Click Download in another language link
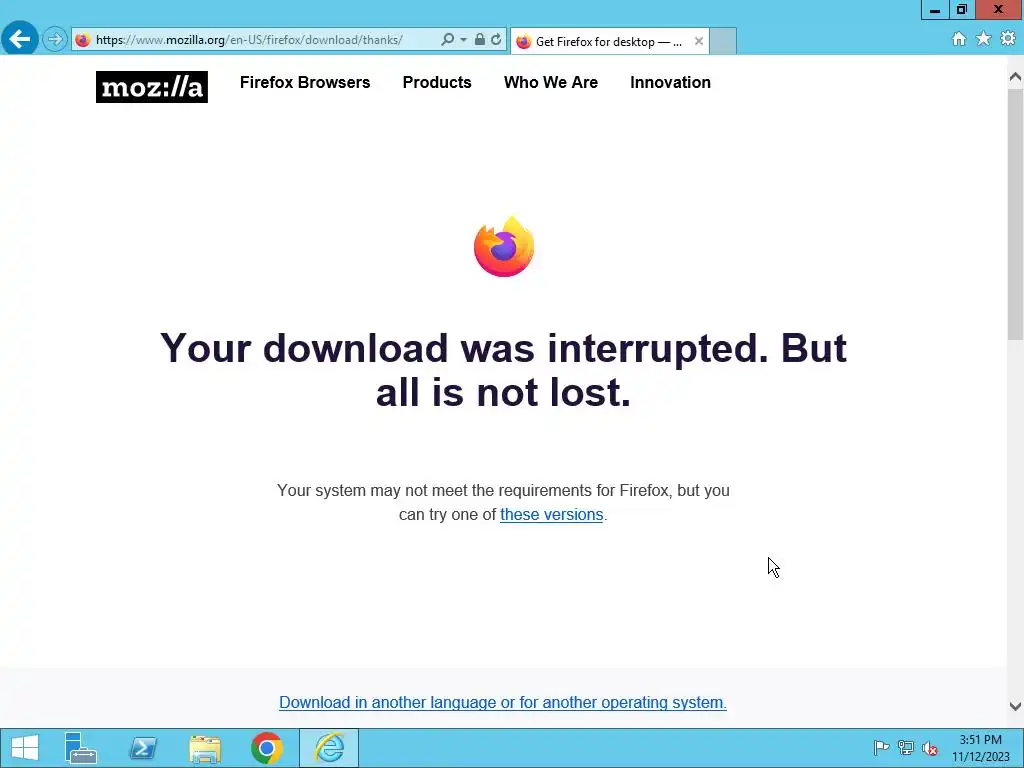Image resolution: width=1024 pixels, height=768 pixels. [x=503, y=703]
